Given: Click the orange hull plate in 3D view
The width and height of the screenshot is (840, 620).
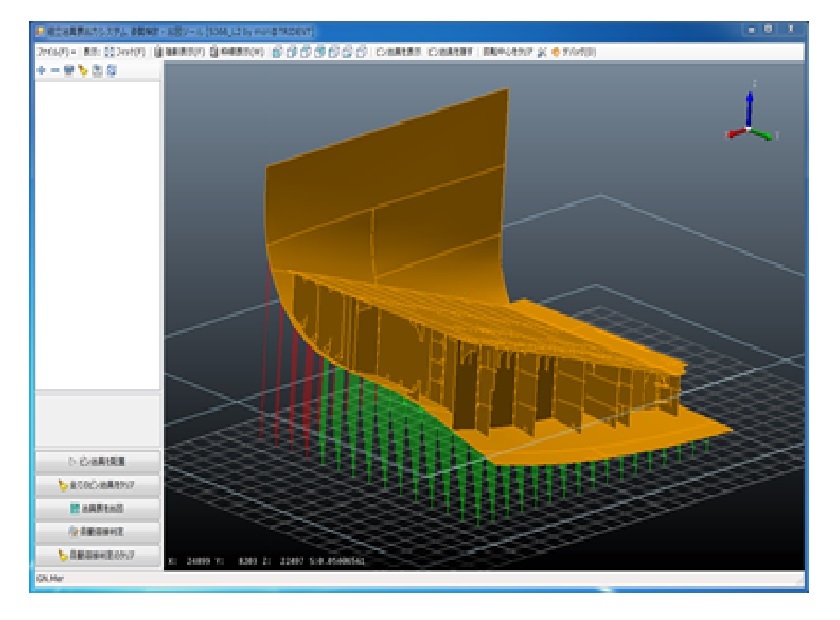Looking at the screenshot, I should click(396, 198).
